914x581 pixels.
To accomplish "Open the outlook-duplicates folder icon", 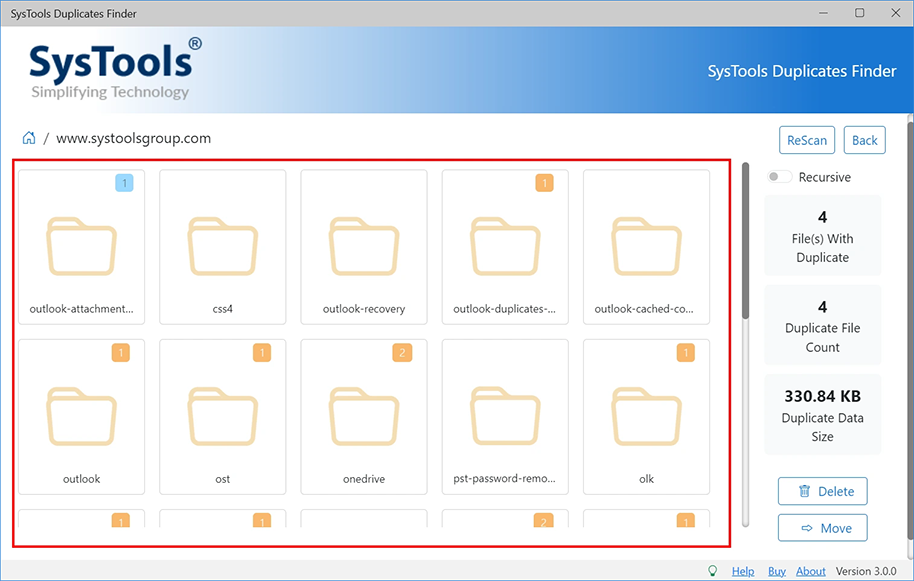I will pos(505,246).
